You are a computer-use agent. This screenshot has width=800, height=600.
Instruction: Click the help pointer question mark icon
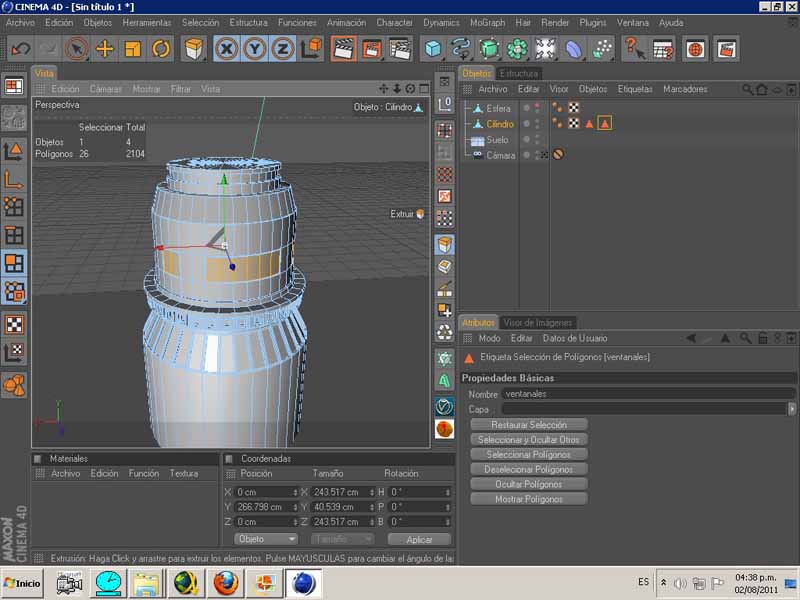(634, 49)
